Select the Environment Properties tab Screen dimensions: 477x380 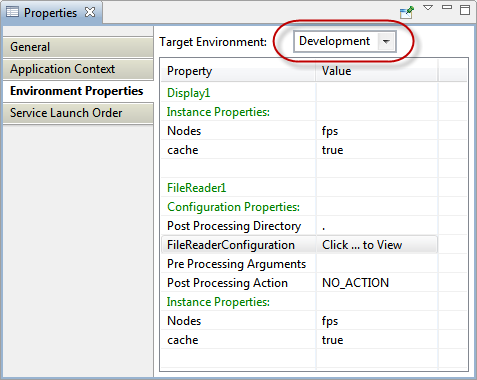[78, 91]
